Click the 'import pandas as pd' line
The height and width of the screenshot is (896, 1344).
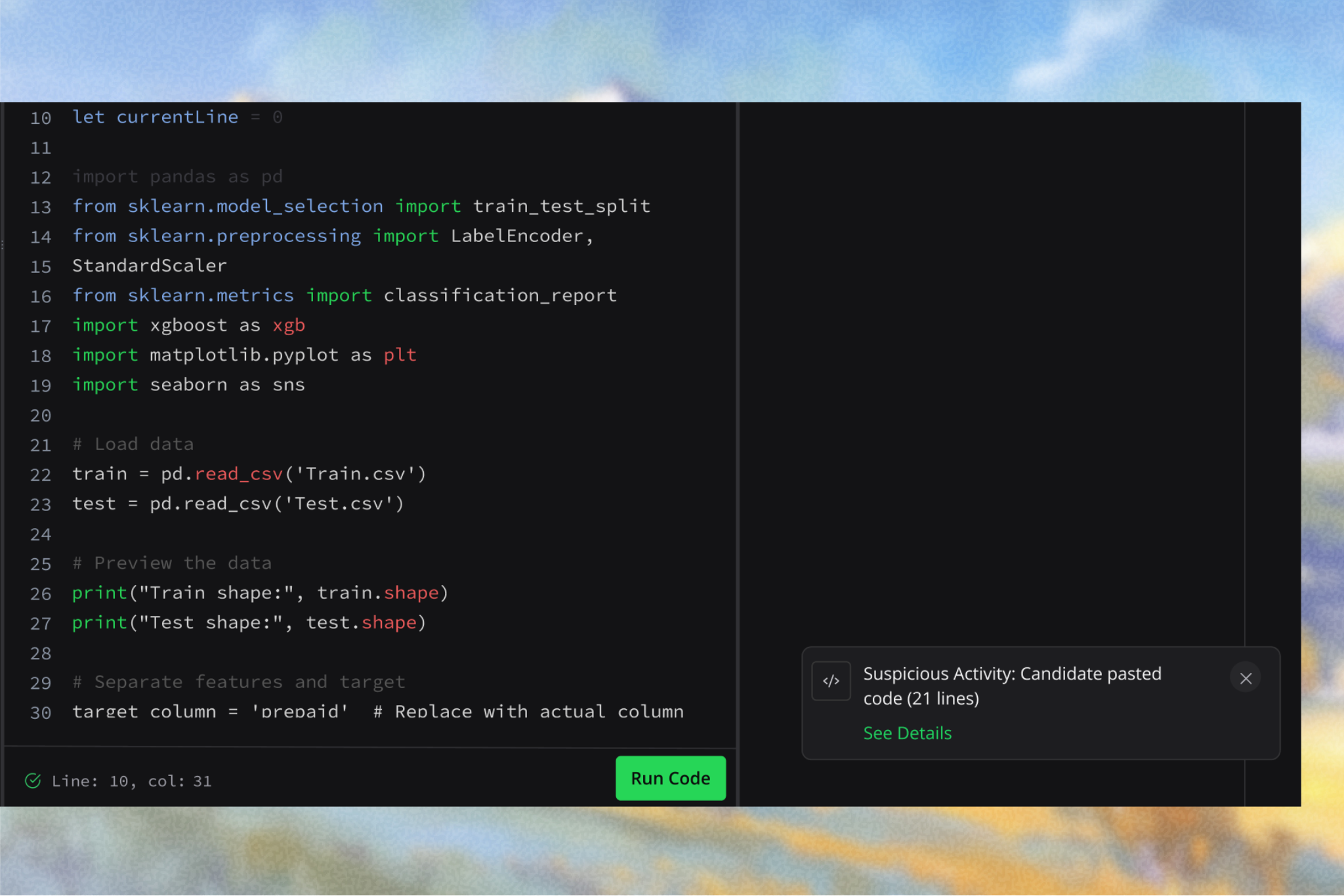(x=177, y=177)
